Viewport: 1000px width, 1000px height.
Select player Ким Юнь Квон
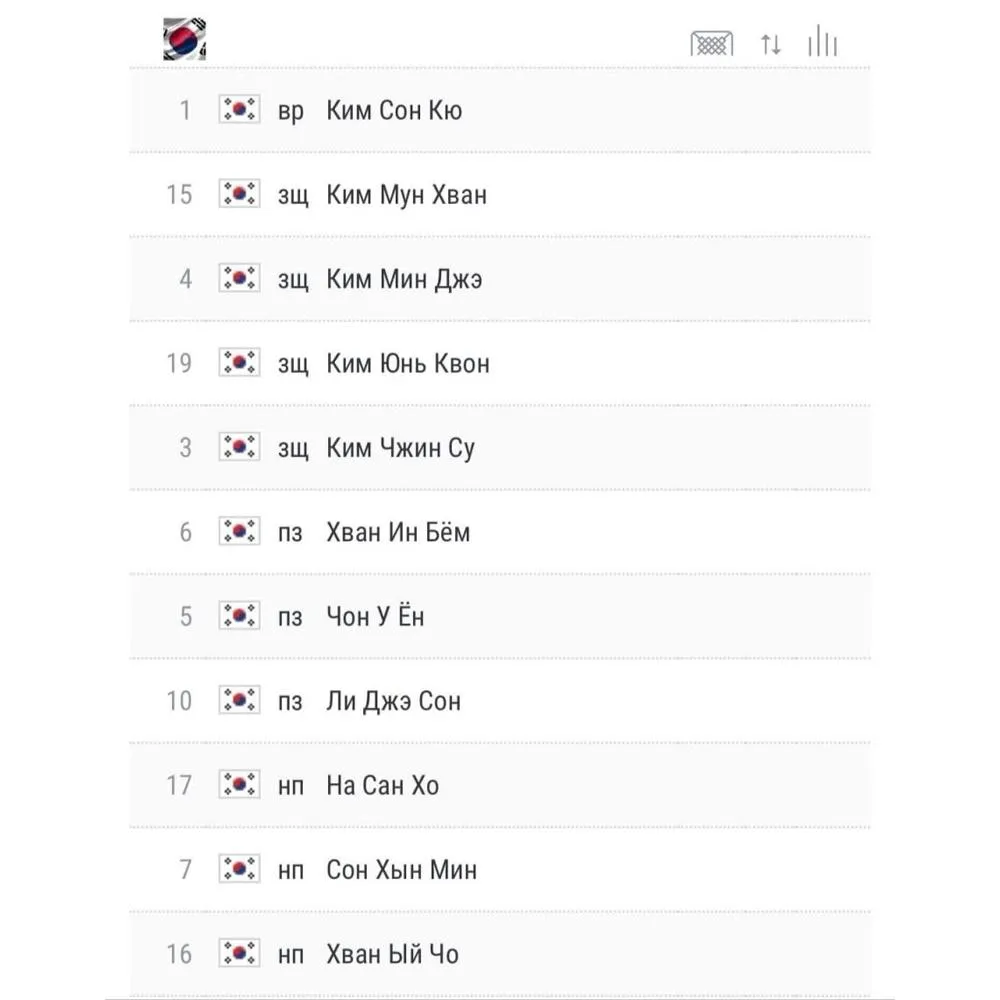point(408,364)
